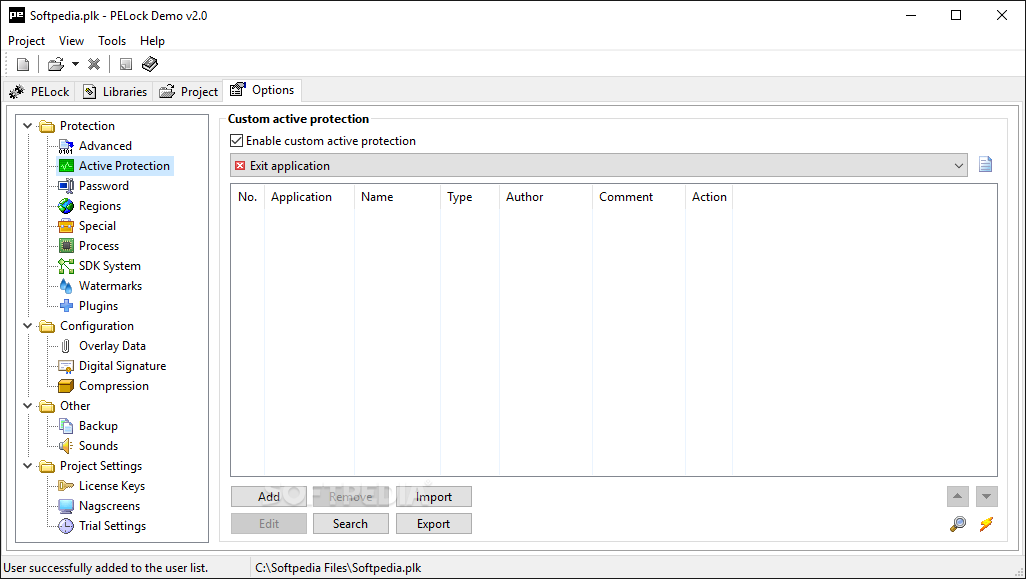This screenshot has width=1026, height=579.
Task: Click the Import button
Action: pyautogui.click(x=433, y=497)
